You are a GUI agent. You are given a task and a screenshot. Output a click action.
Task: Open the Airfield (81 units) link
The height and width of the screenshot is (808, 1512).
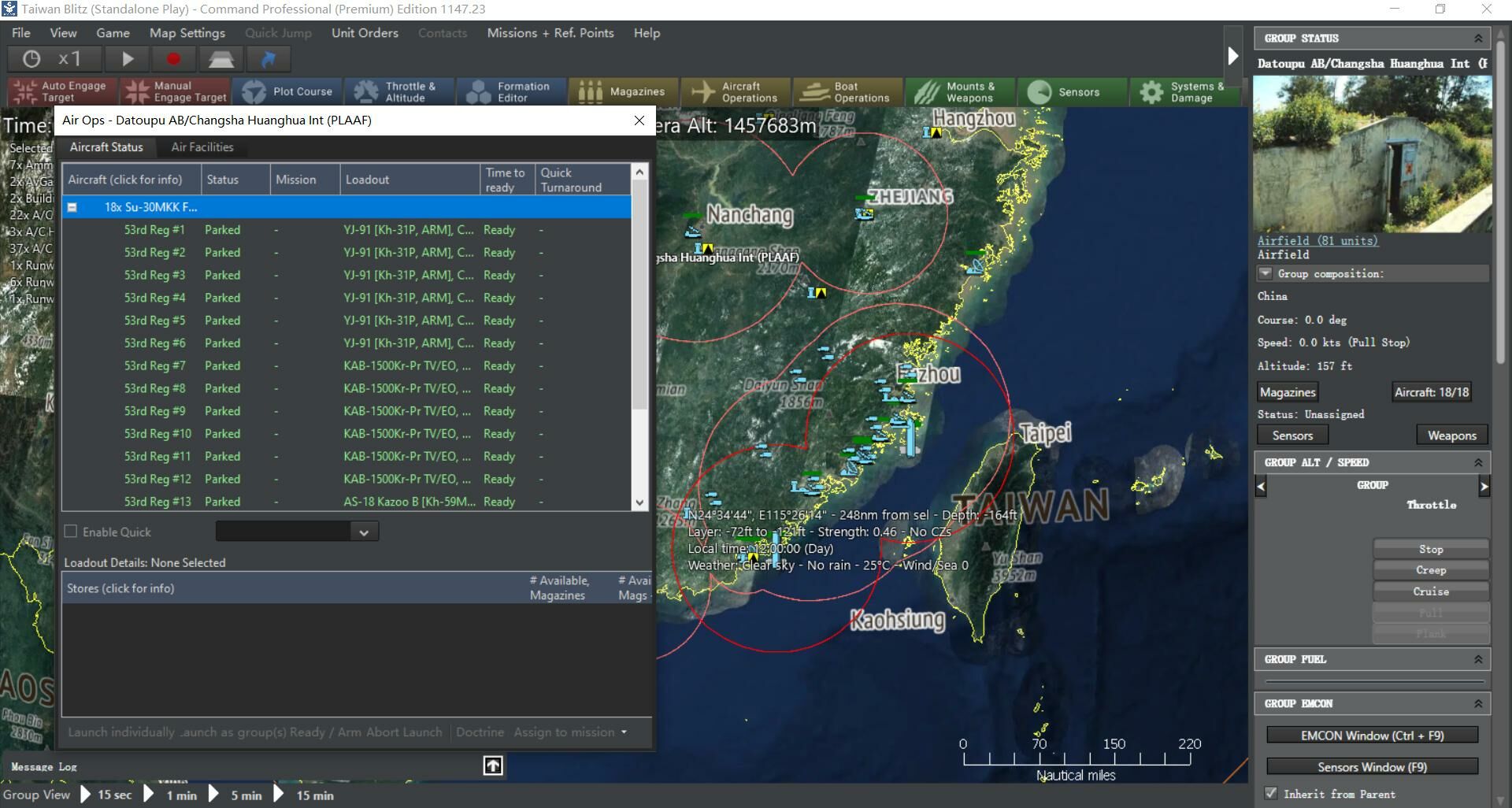tap(1317, 241)
